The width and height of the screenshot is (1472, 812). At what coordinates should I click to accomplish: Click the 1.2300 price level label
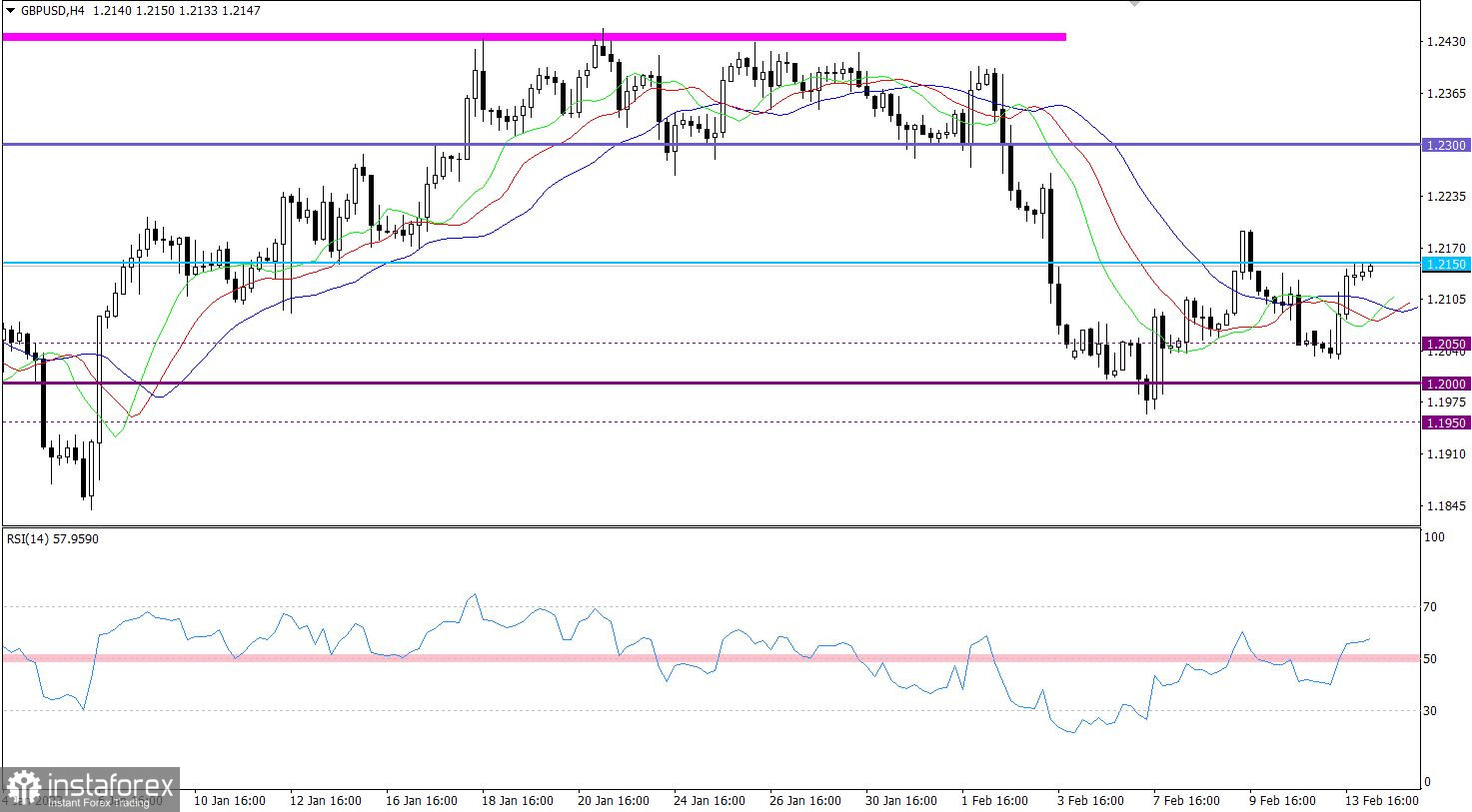pos(1446,145)
